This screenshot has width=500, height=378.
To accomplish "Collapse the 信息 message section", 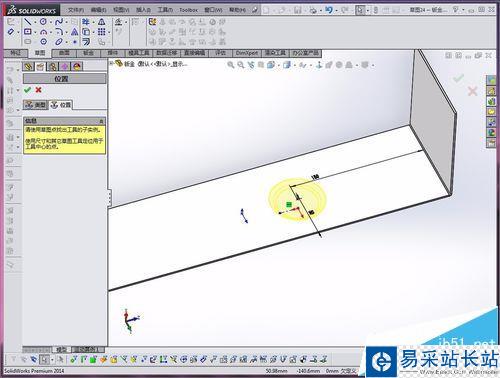I will [101, 121].
